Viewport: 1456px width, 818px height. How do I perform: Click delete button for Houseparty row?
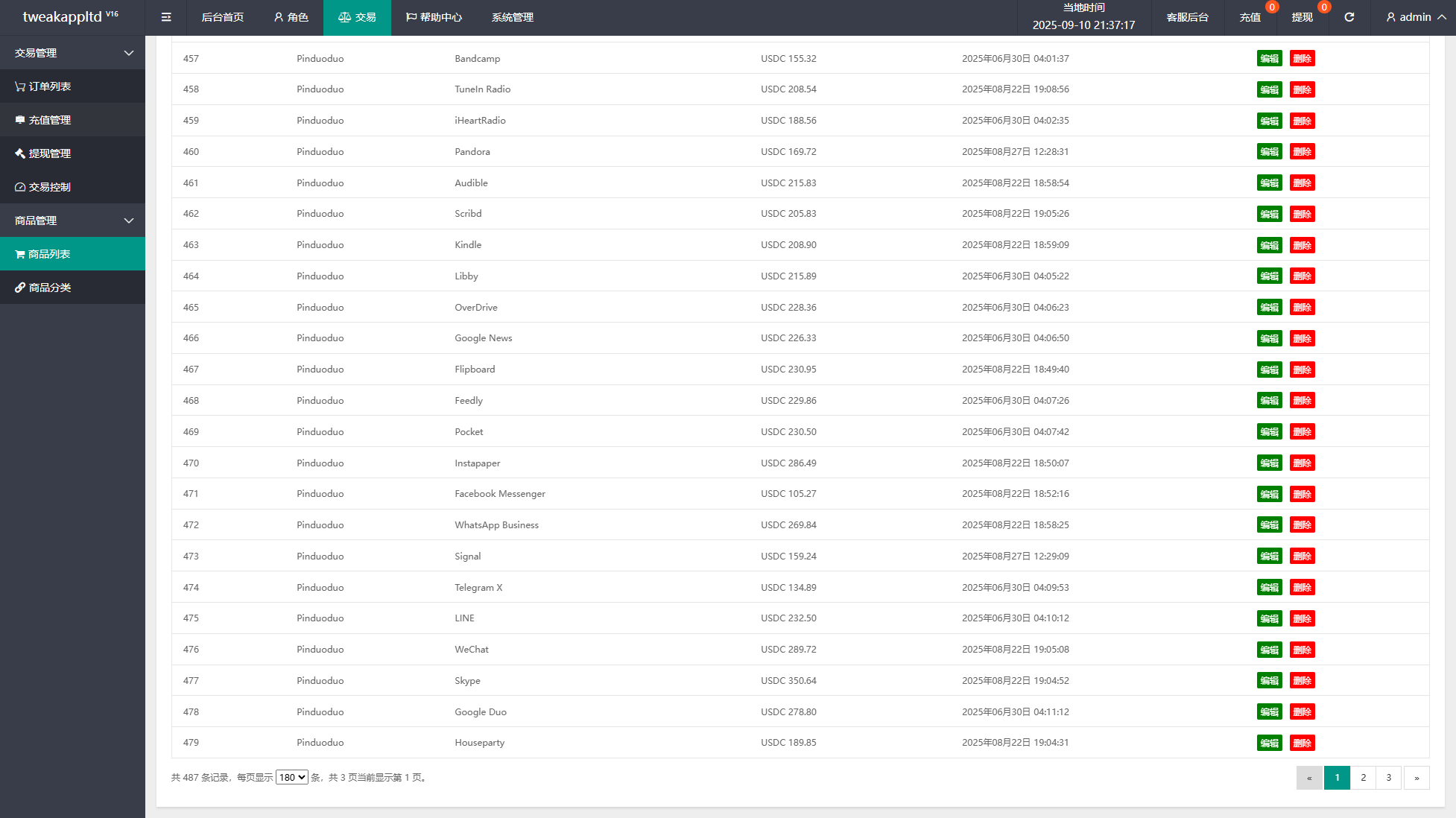(1302, 743)
